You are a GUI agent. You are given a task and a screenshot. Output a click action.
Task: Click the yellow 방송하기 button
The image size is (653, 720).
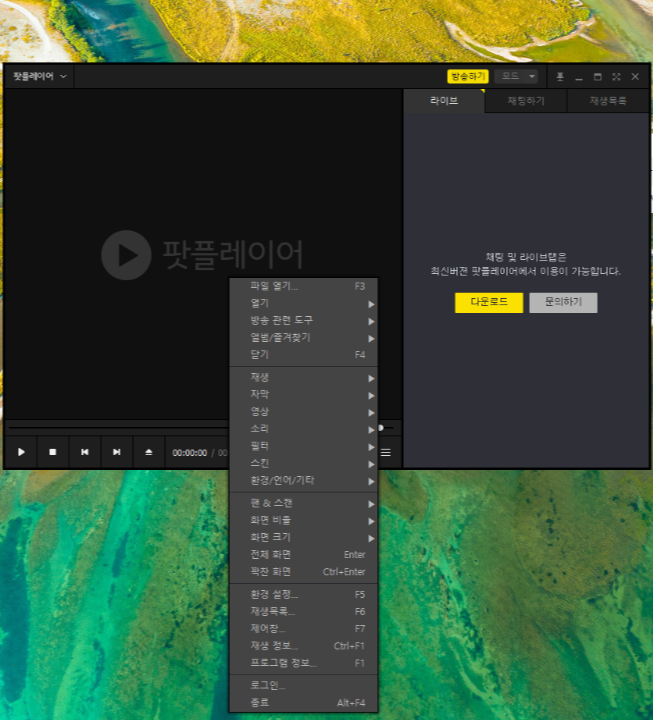[x=467, y=76]
